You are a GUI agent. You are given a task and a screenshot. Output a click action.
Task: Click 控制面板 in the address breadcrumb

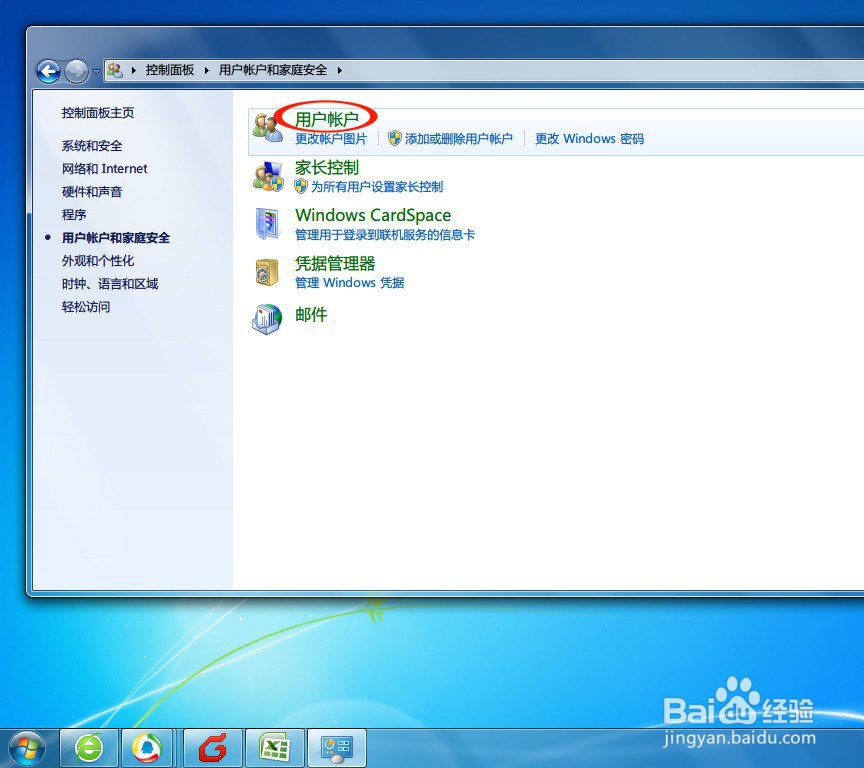pyautogui.click(x=170, y=70)
